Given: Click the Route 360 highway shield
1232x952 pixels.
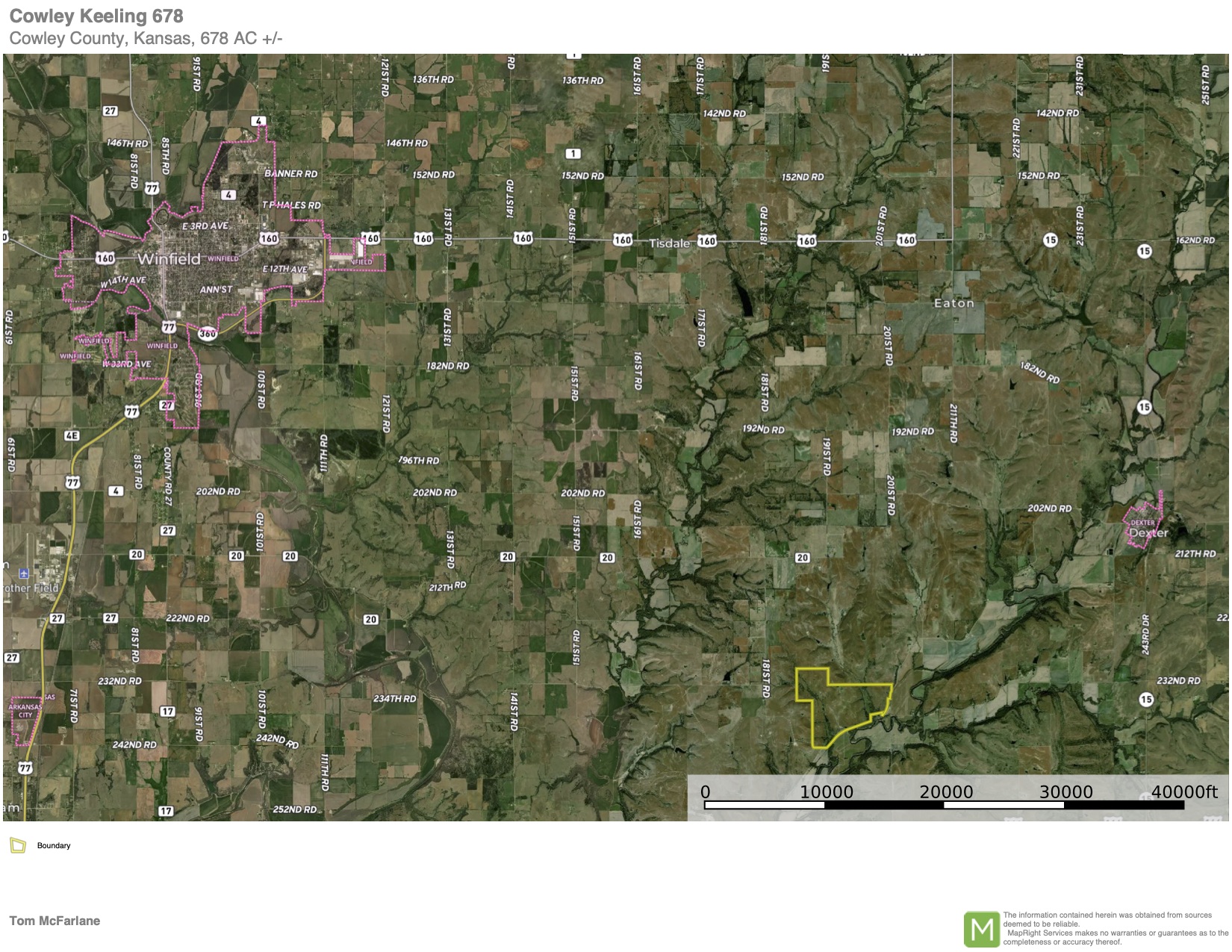Looking at the screenshot, I should [x=208, y=333].
